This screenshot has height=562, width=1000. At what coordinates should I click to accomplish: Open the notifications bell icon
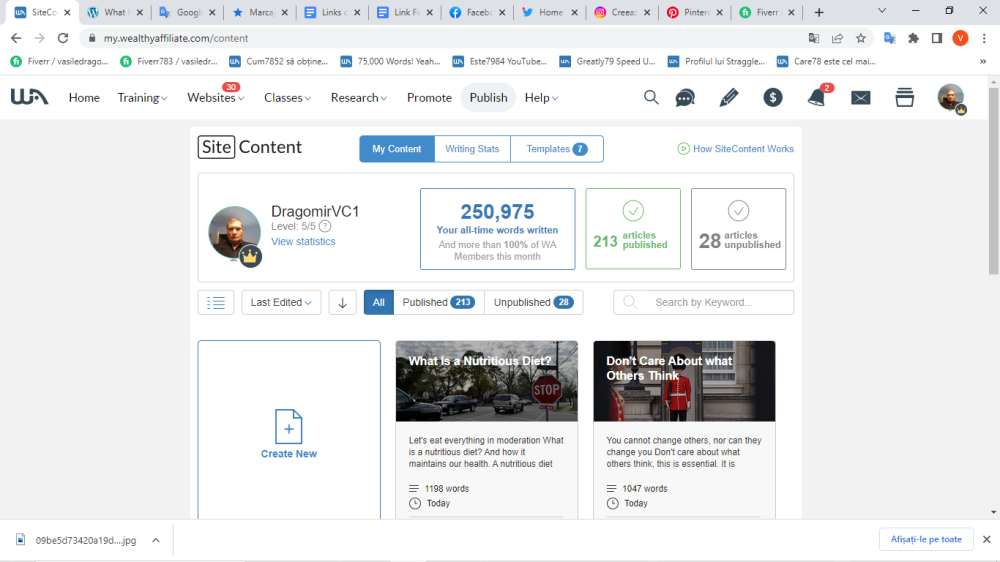click(x=817, y=98)
